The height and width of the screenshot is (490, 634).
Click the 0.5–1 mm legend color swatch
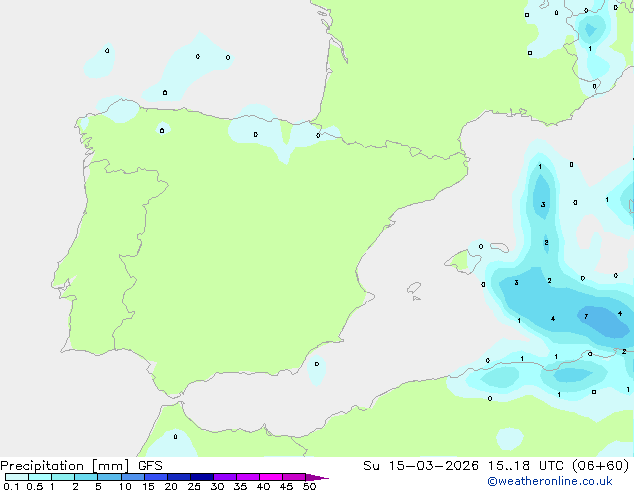(40, 477)
